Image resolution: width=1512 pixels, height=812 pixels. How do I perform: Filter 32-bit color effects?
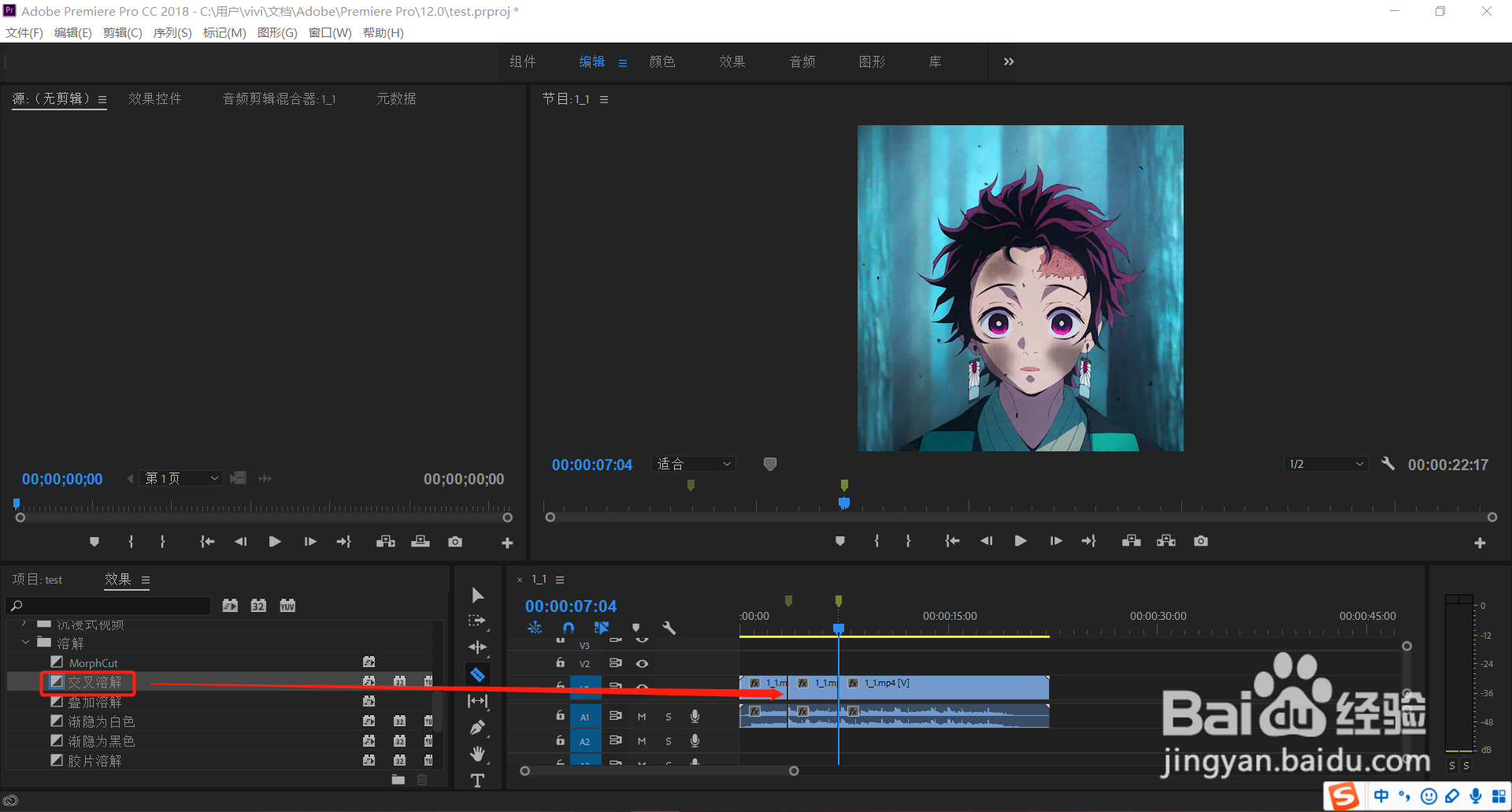tap(258, 605)
